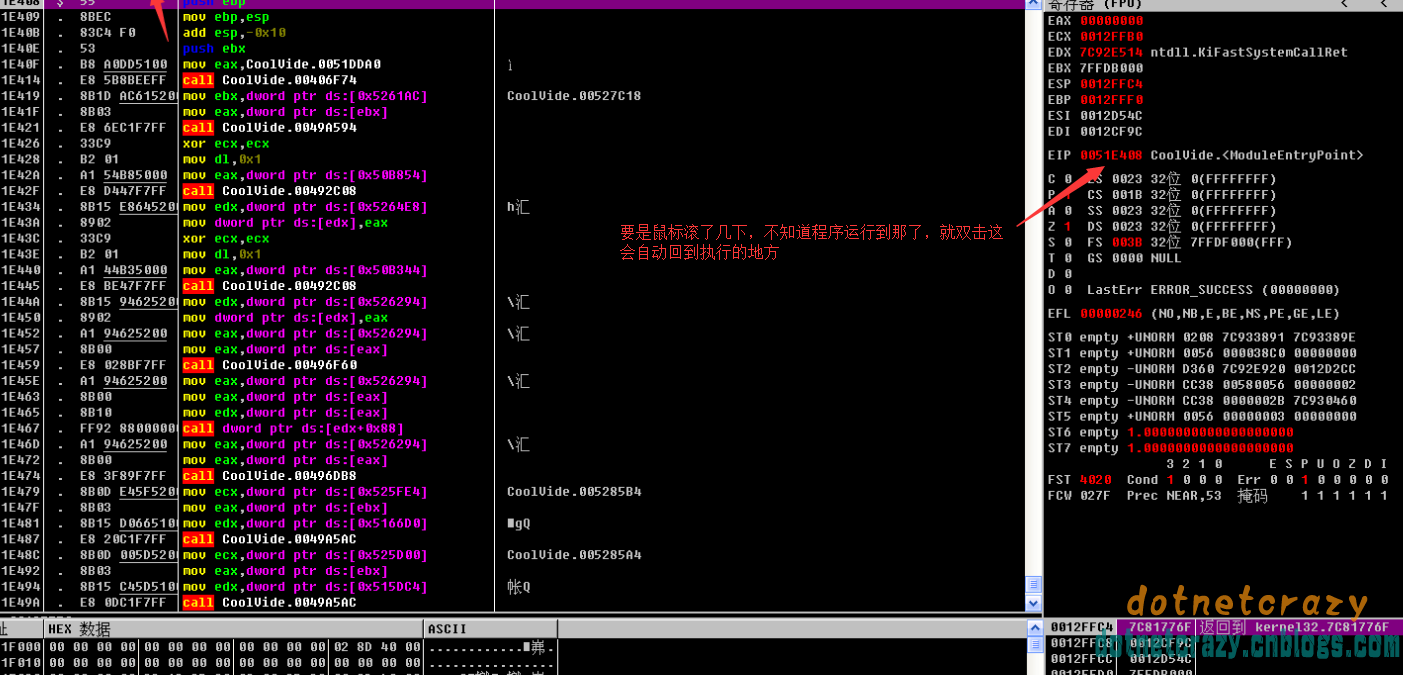Screen dimensions: 1403x675
Task: Click the comment 'CoolVide.005285A4'
Action: (x=574, y=555)
